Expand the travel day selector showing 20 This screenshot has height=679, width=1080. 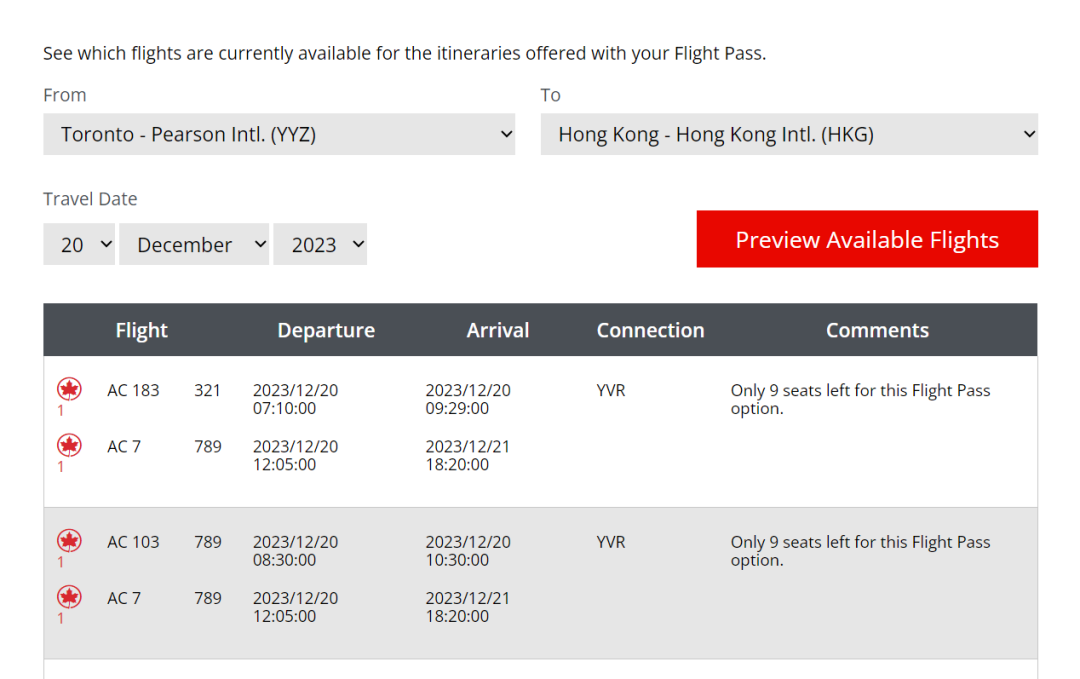[79, 244]
